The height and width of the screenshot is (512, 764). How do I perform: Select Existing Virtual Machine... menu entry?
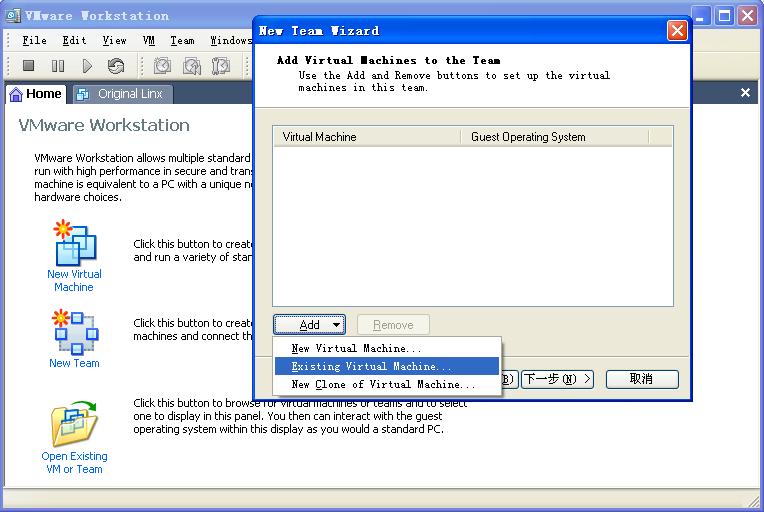(371, 366)
